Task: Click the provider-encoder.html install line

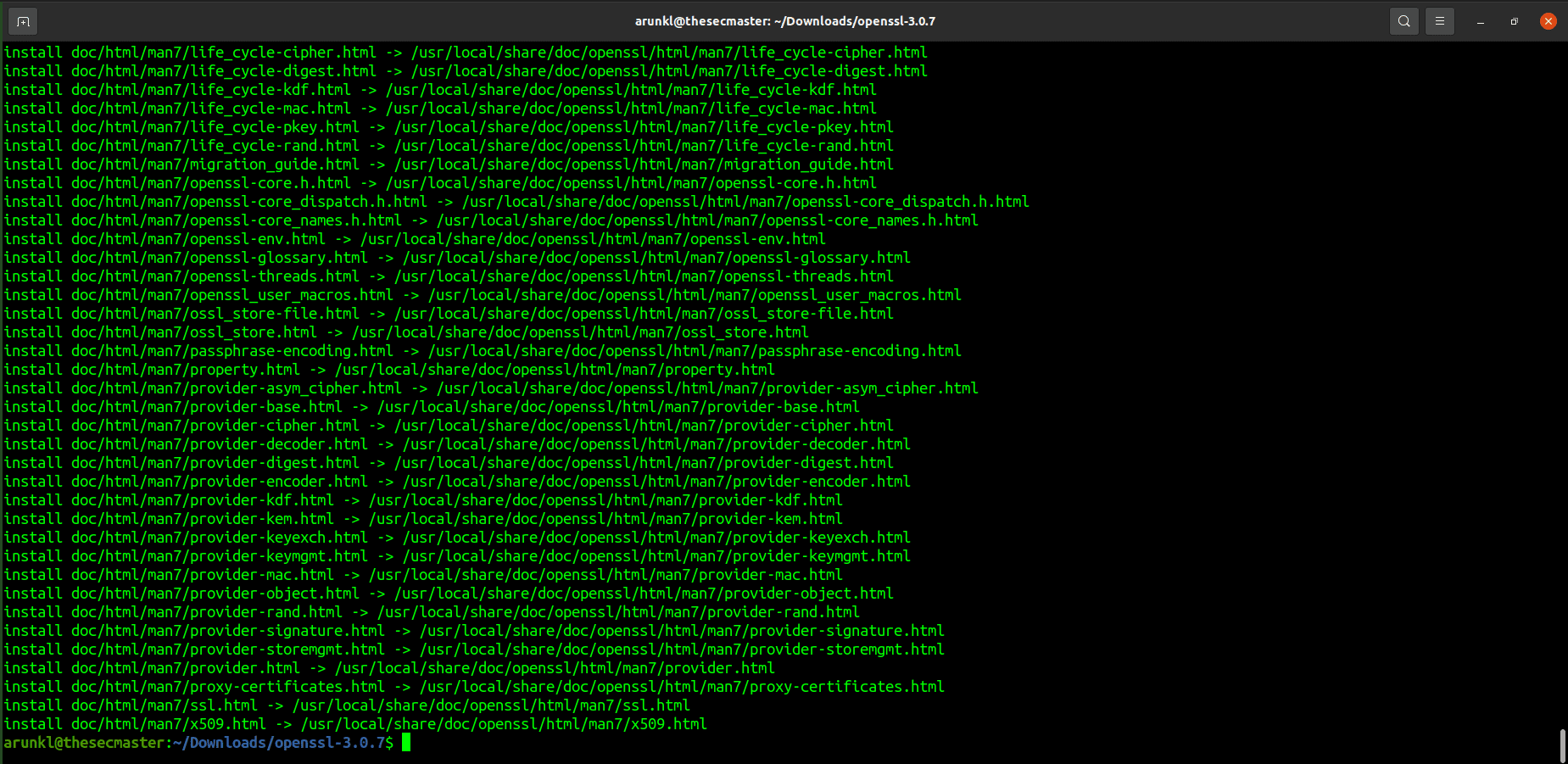Action: click(457, 482)
